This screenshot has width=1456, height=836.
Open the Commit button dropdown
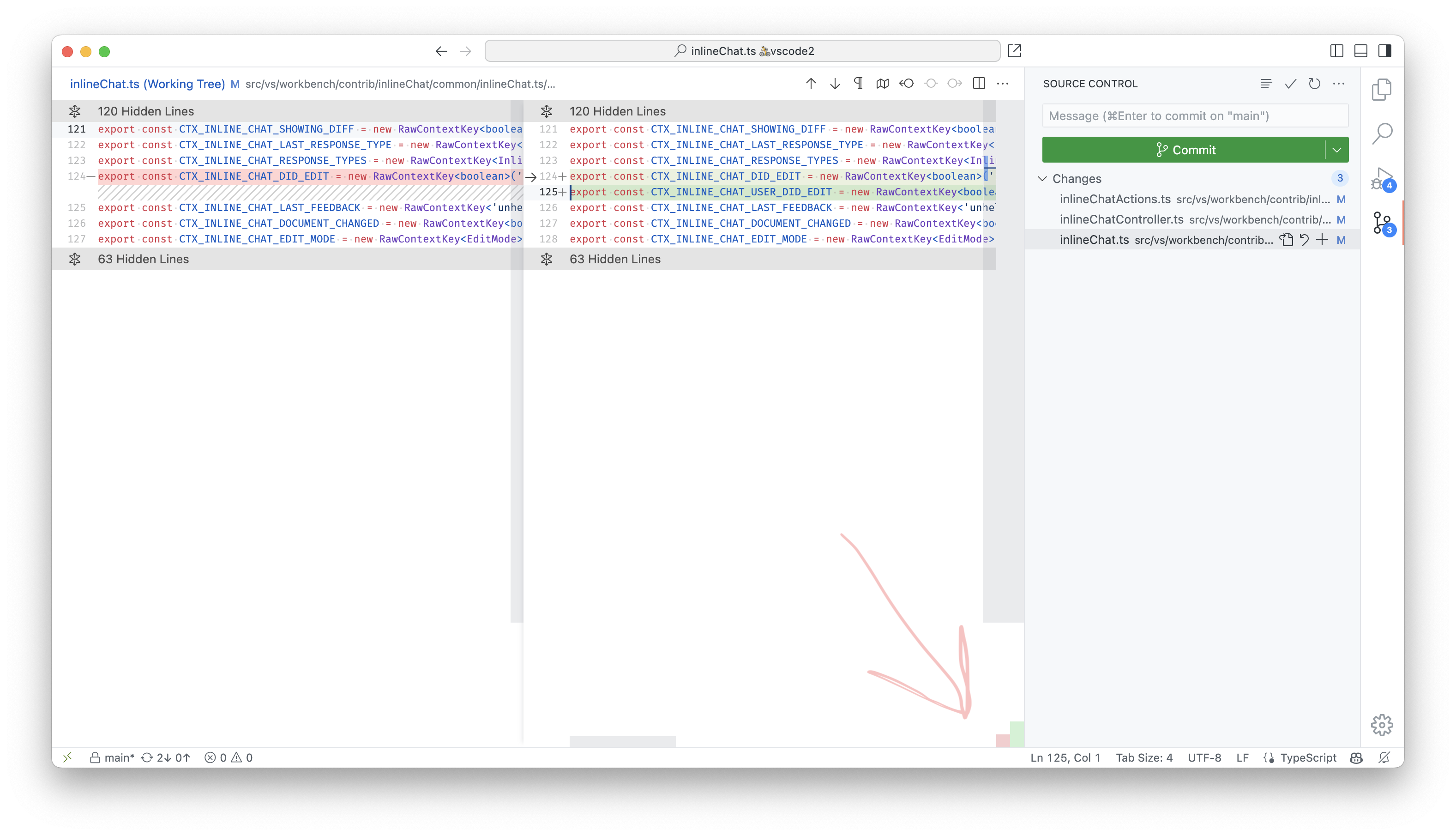[x=1337, y=149]
